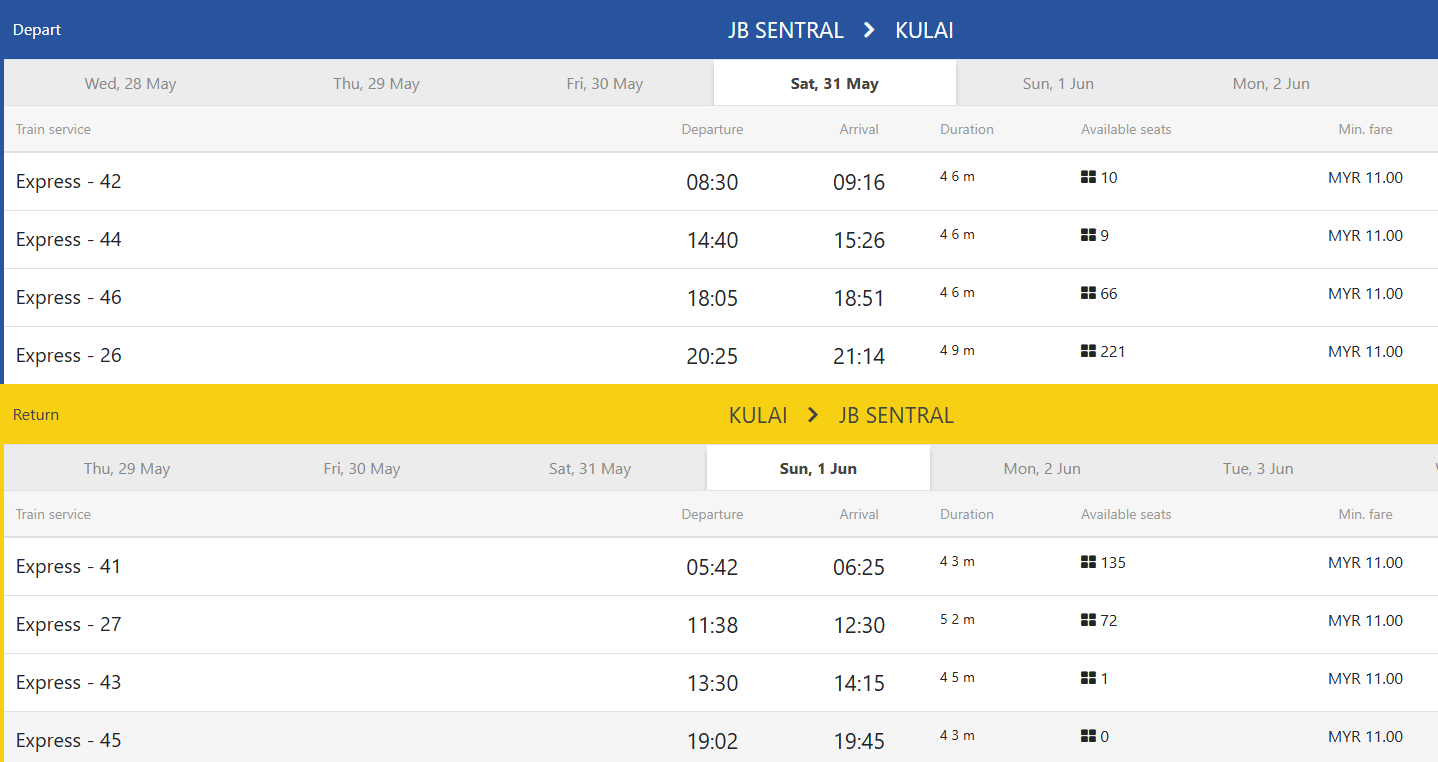Click seat icon for Express - 27
The height and width of the screenshot is (762, 1438).
(1089, 621)
